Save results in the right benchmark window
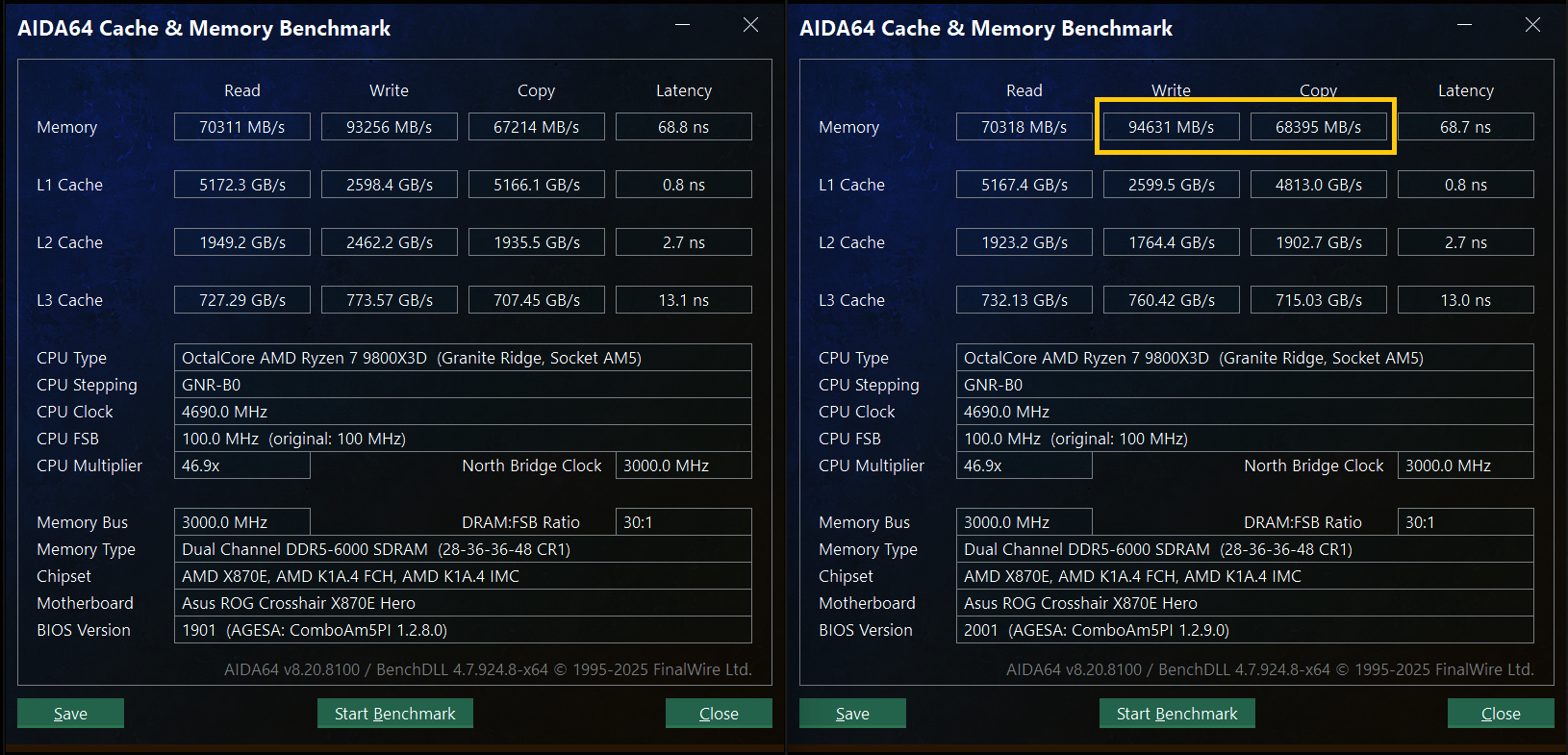This screenshot has height=755, width=1568. pyautogui.click(x=852, y=714)
